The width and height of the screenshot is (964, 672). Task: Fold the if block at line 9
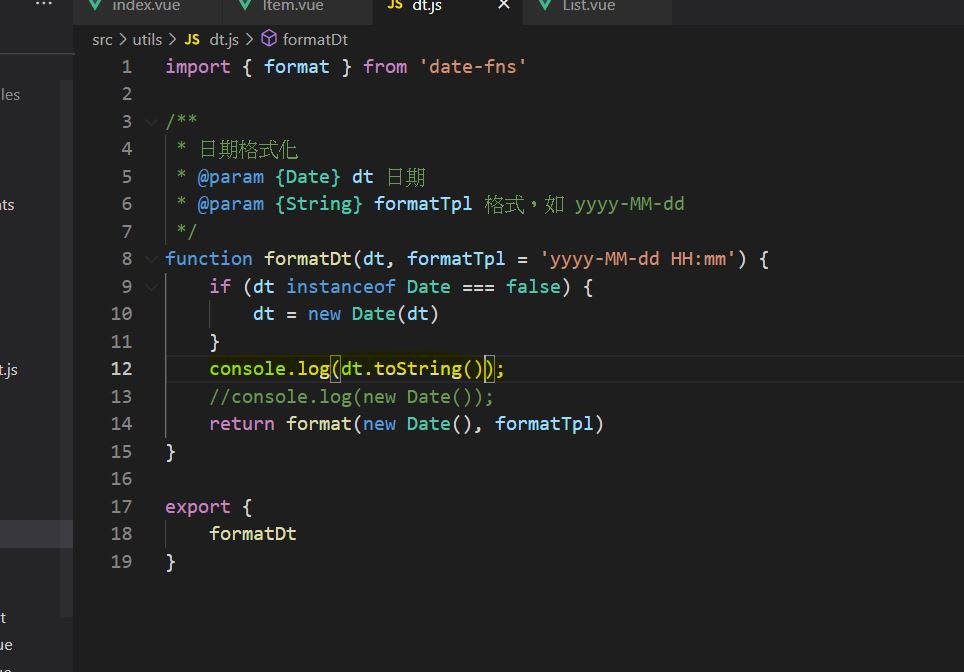pyautogui.click(x=151, y=287)
